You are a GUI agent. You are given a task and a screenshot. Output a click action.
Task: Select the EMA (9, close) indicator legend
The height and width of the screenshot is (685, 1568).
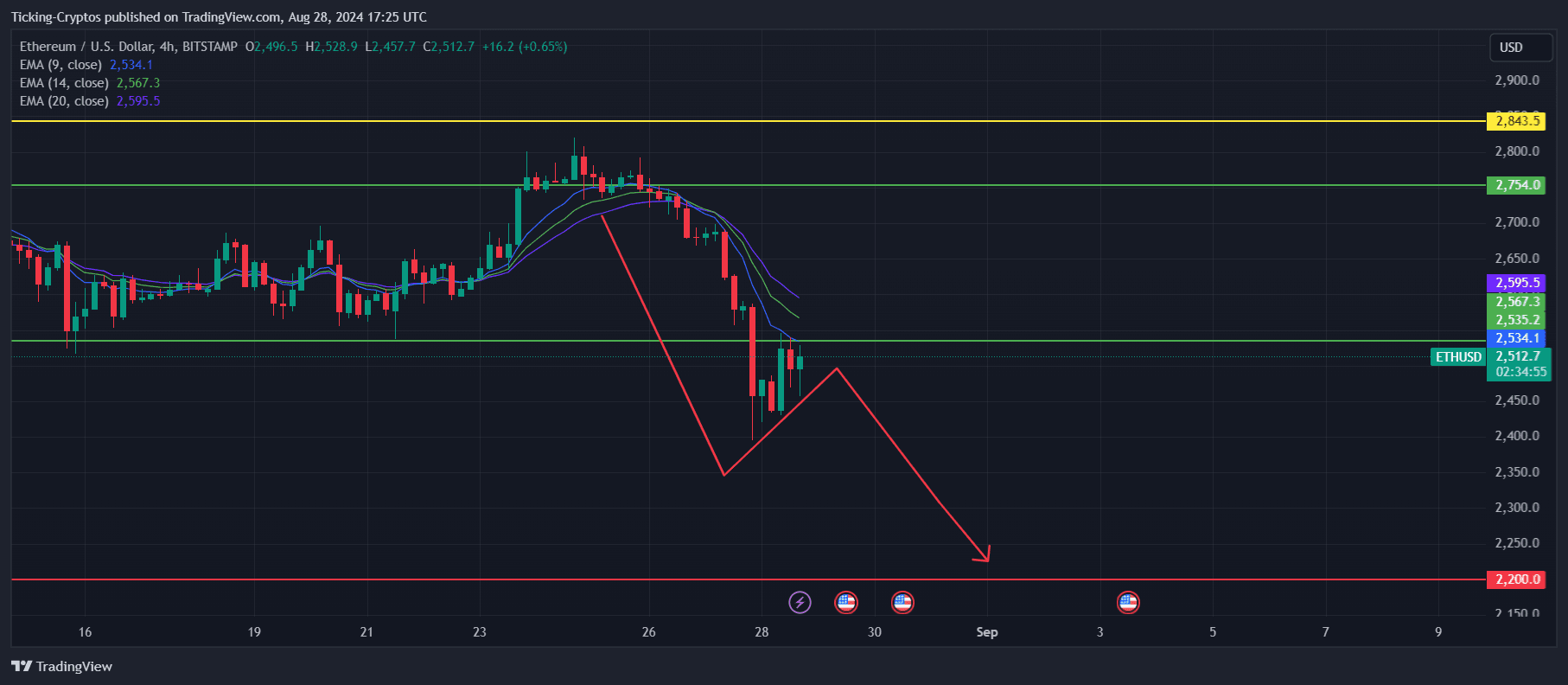pyautogui.click(x=86, y=65)
